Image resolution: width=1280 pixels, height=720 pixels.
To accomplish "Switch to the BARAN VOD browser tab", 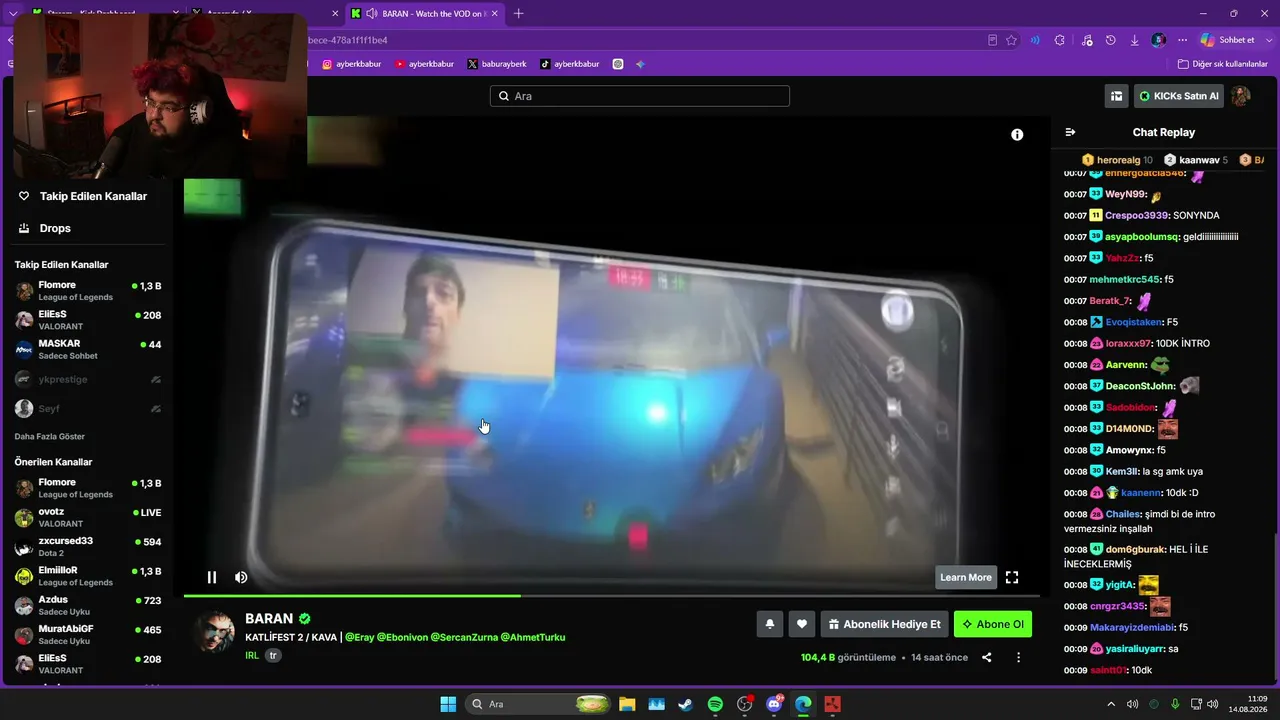I will point(425,14).
